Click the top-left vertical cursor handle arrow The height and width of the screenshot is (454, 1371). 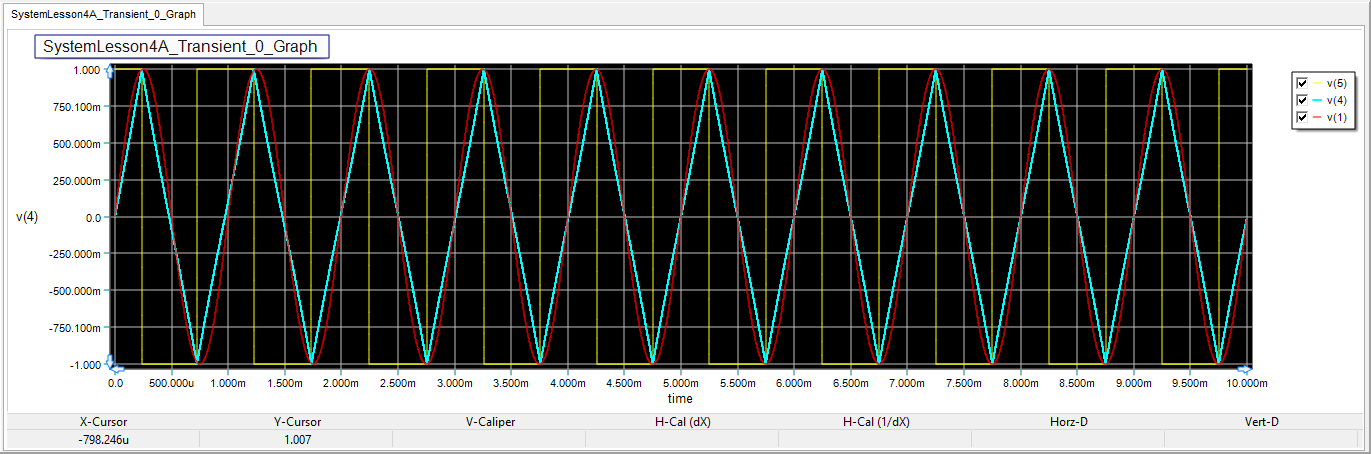point(110,69)
